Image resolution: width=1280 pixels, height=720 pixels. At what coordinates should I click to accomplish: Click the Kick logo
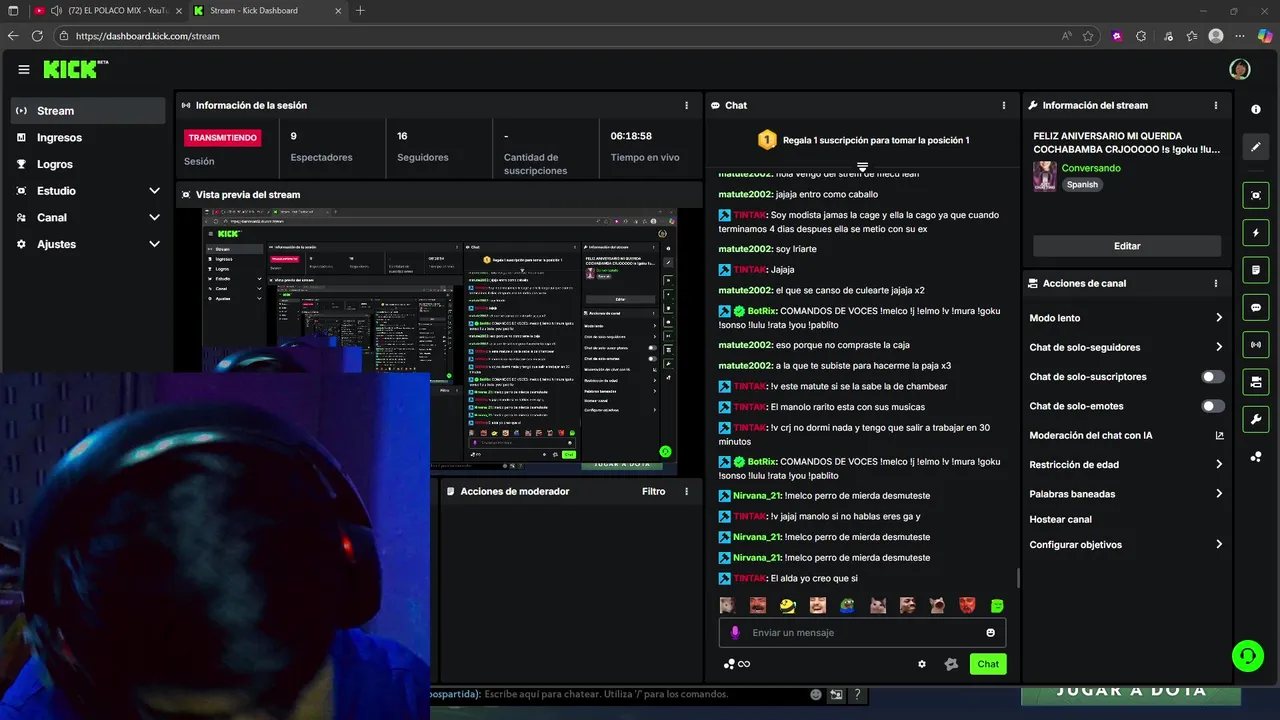pyautogui.click(x=72, y=69)
